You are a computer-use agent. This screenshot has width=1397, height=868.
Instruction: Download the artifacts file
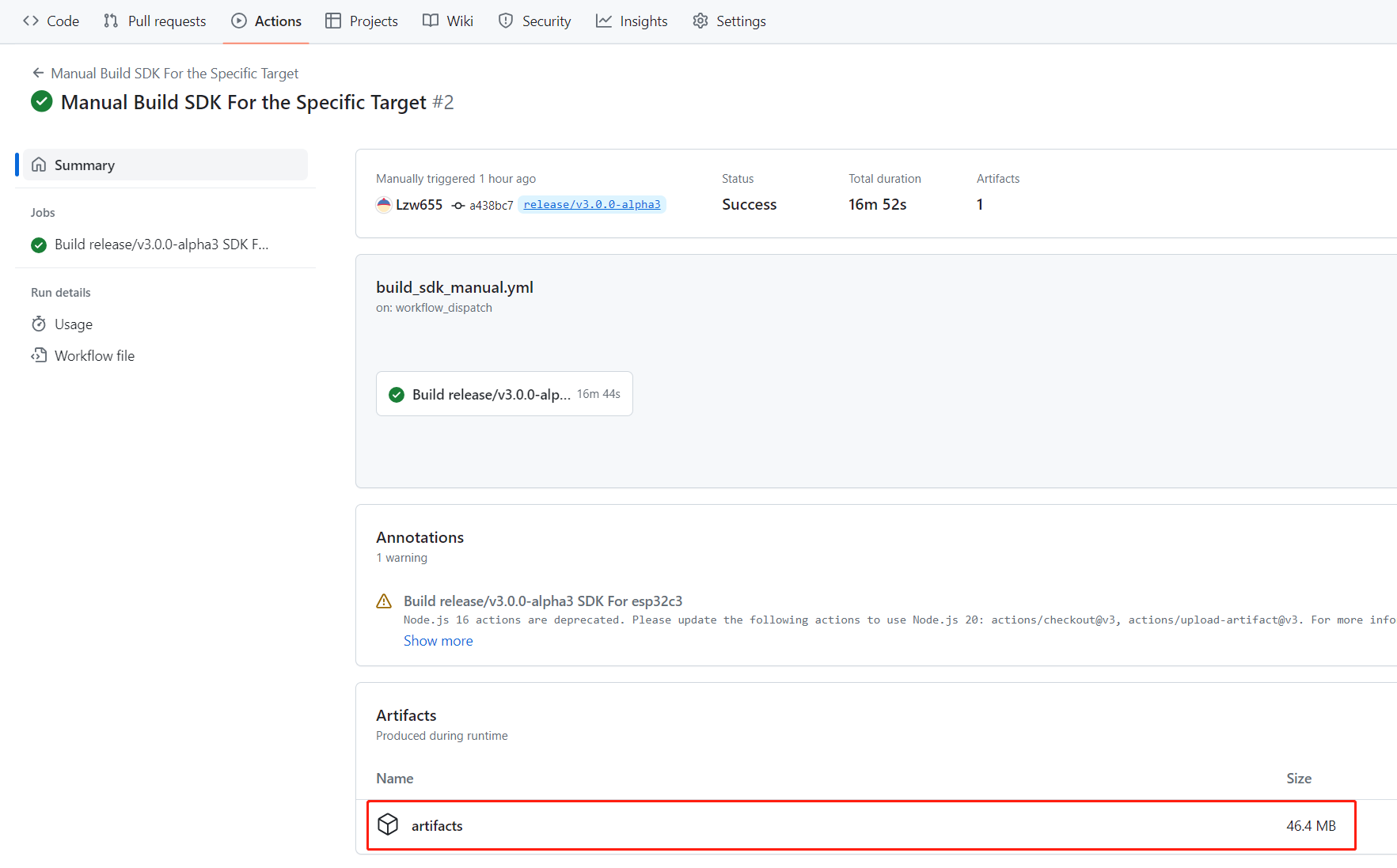pyautogui.click(x=437, y=825)
